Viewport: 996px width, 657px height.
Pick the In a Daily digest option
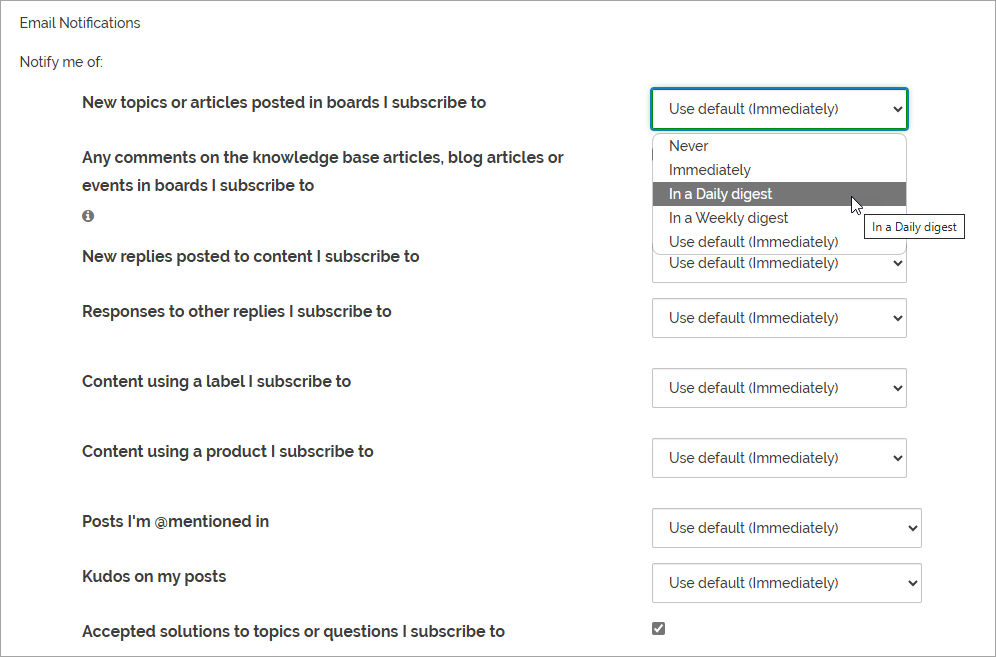[721, 194]
